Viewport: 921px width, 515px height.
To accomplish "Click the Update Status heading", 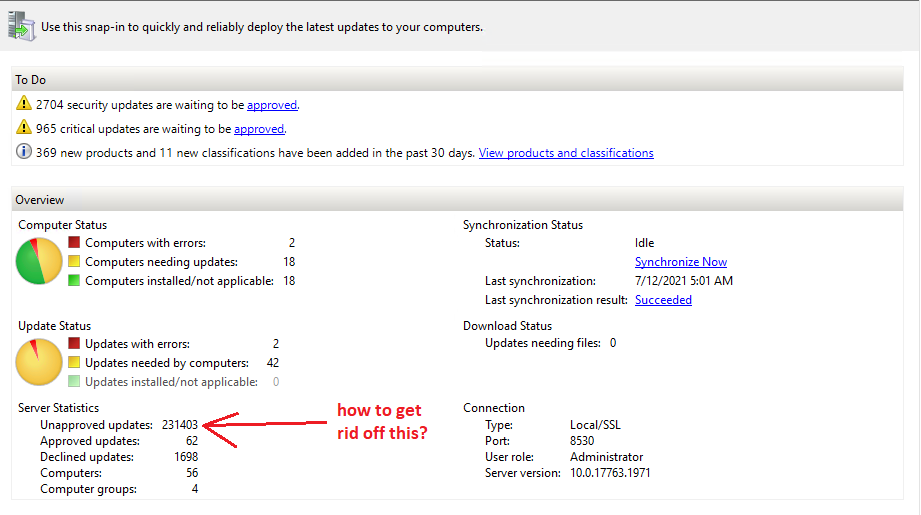I will point(55,326).
